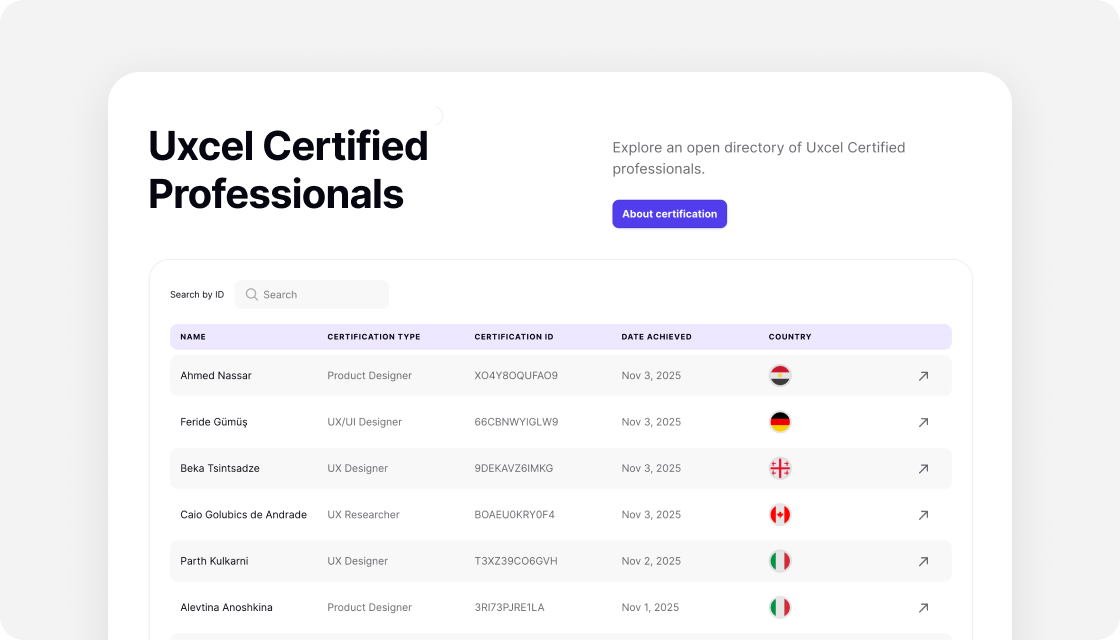The image size is (1120, 640).
Task: Click certification ID XO4Y8OQUFAO9 for Ahmed Nassar
Action: click(x=516, y=375)
